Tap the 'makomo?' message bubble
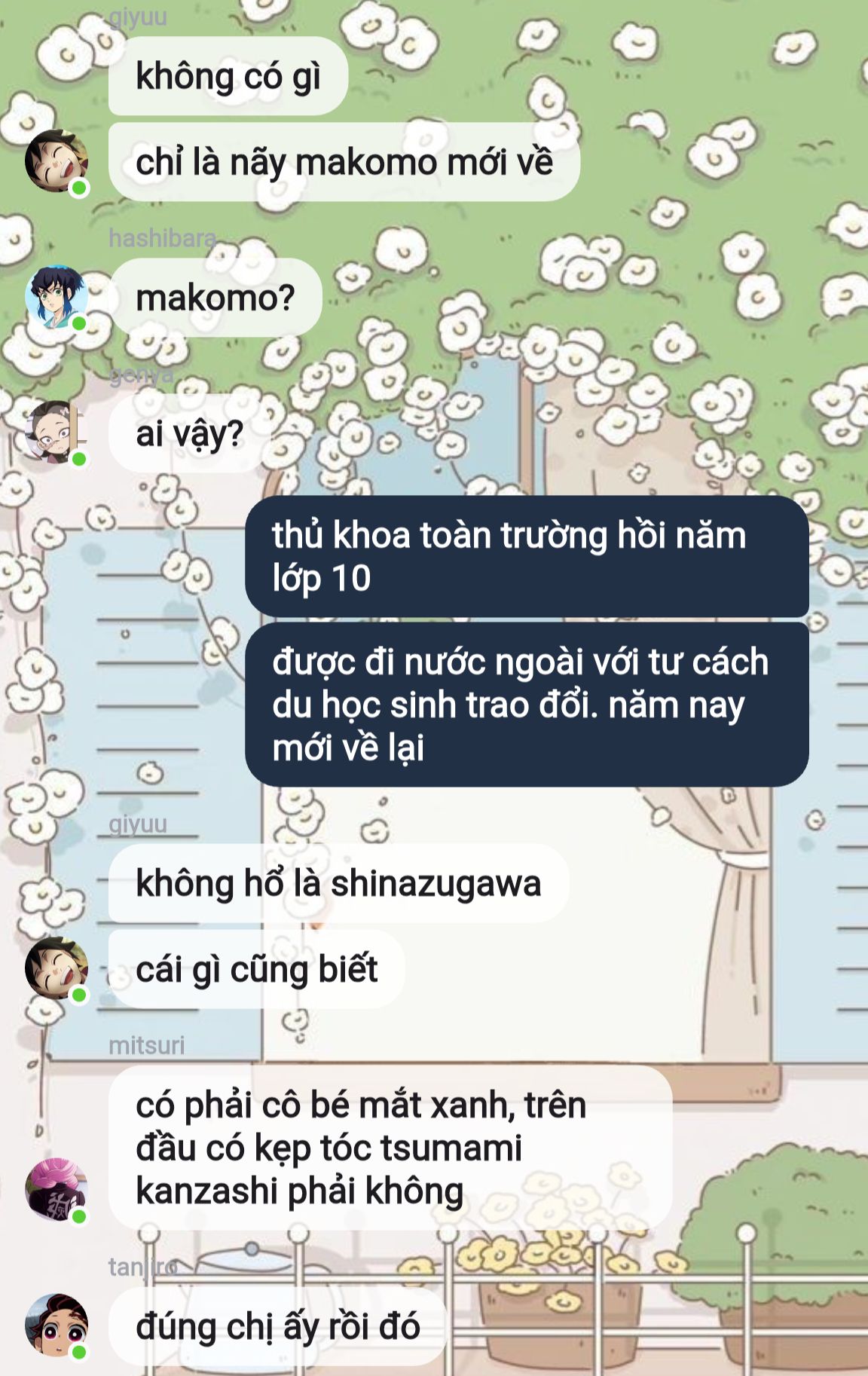This screenshot has height=1376, width=868. click(215, 298)
